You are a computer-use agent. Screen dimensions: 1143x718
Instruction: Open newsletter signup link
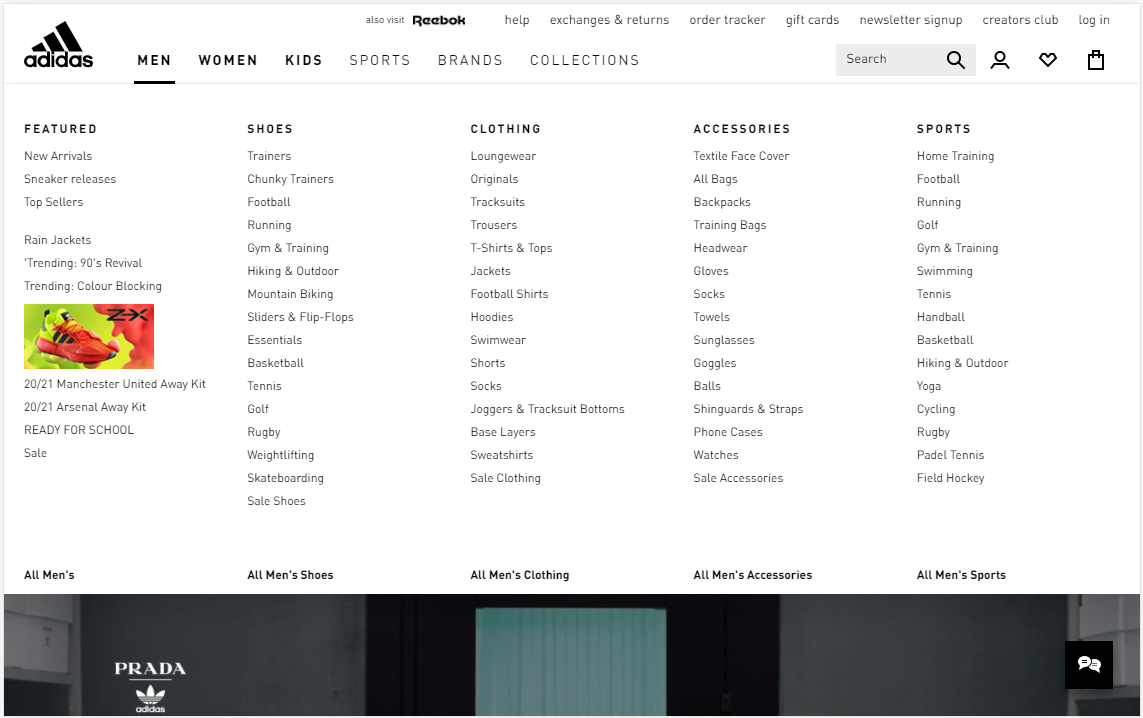point(910,20)
